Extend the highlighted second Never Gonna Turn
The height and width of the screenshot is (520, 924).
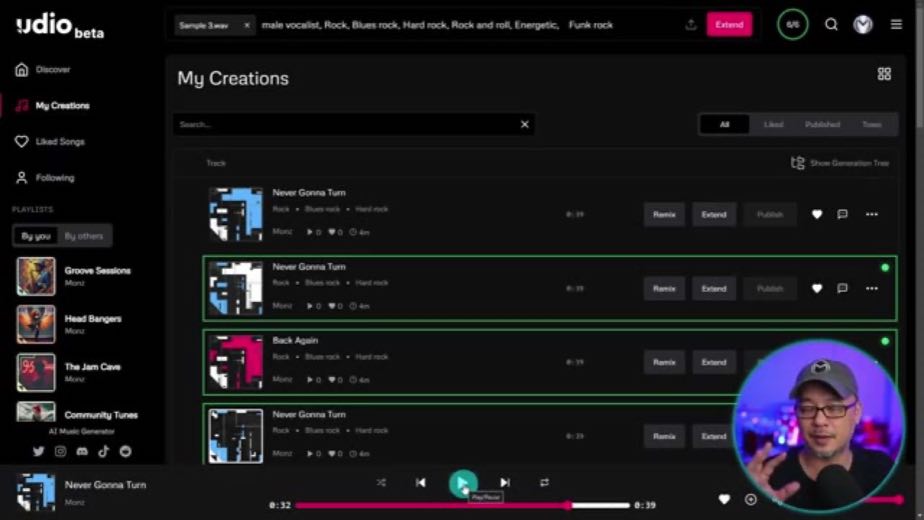point(714,289)
